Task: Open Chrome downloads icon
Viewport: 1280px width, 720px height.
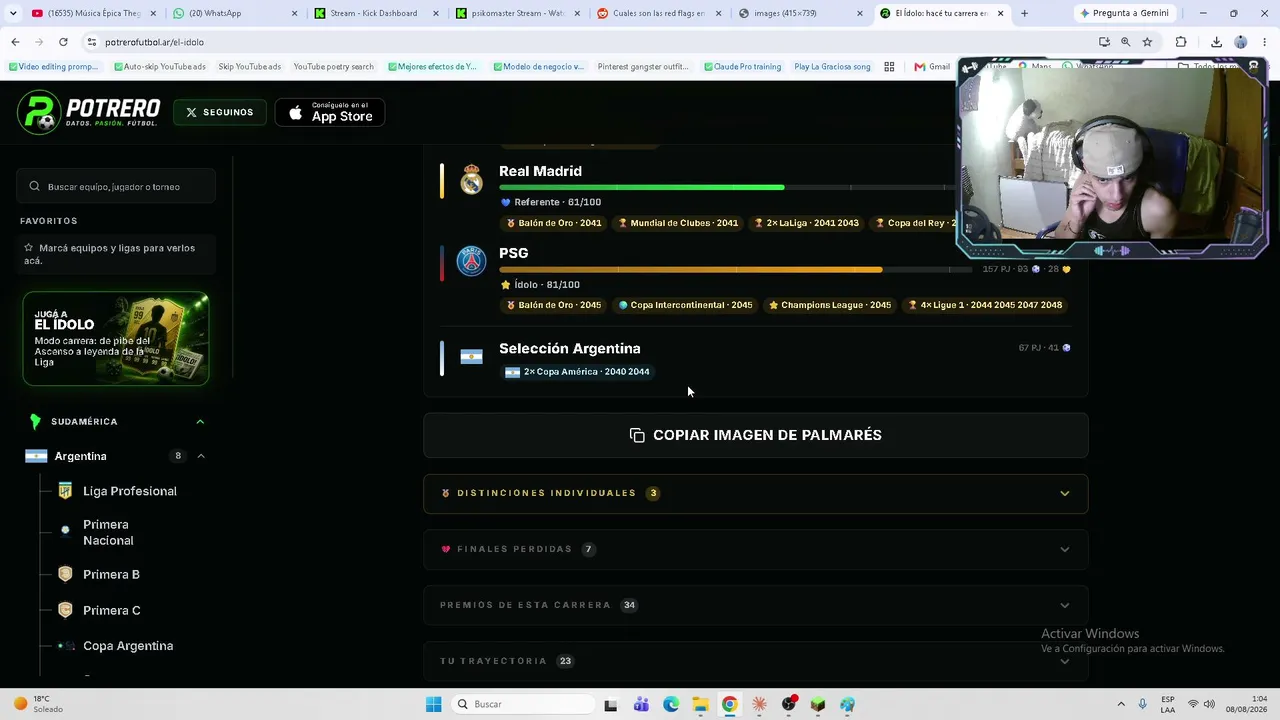Action: (1216, 42)
